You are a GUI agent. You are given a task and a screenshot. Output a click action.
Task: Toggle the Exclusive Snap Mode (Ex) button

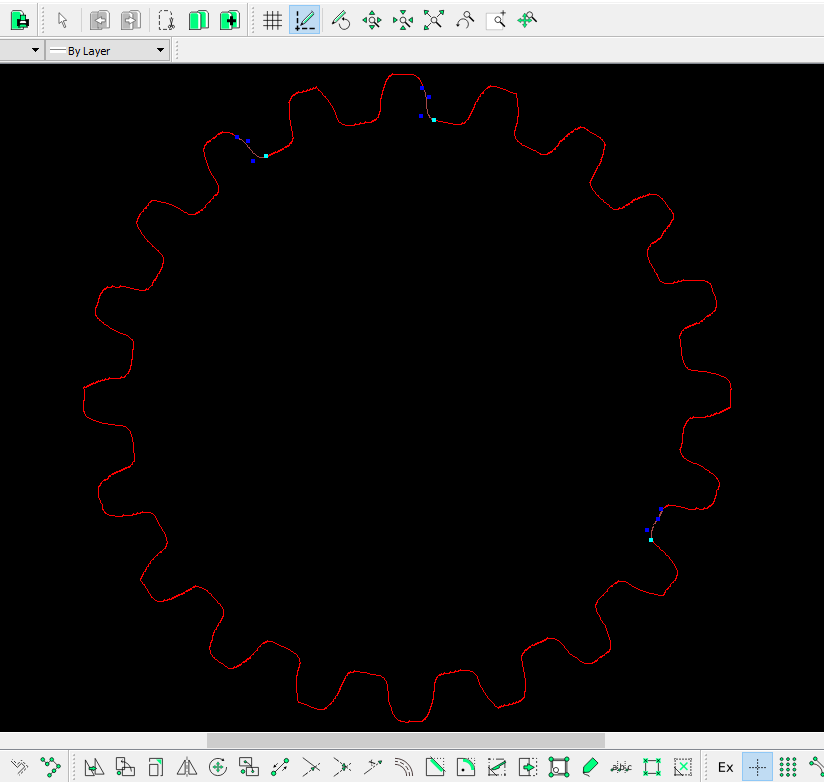[726, 767]
